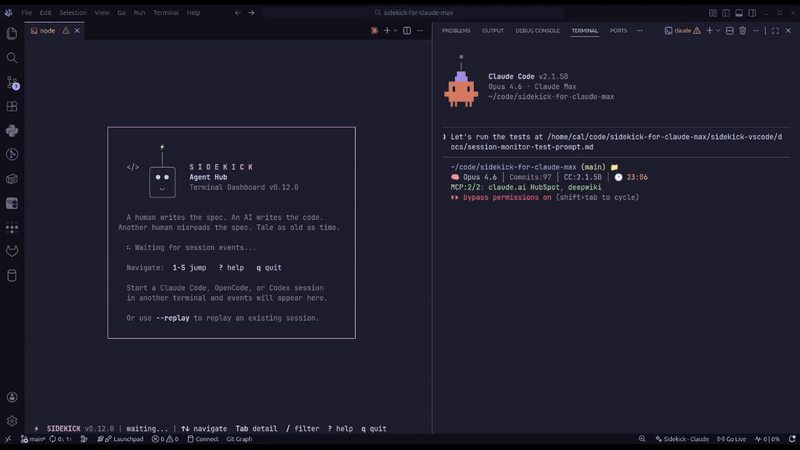800x450 pixels.
Task: Click Launchpad in the status bar
Action: point(120,439)
